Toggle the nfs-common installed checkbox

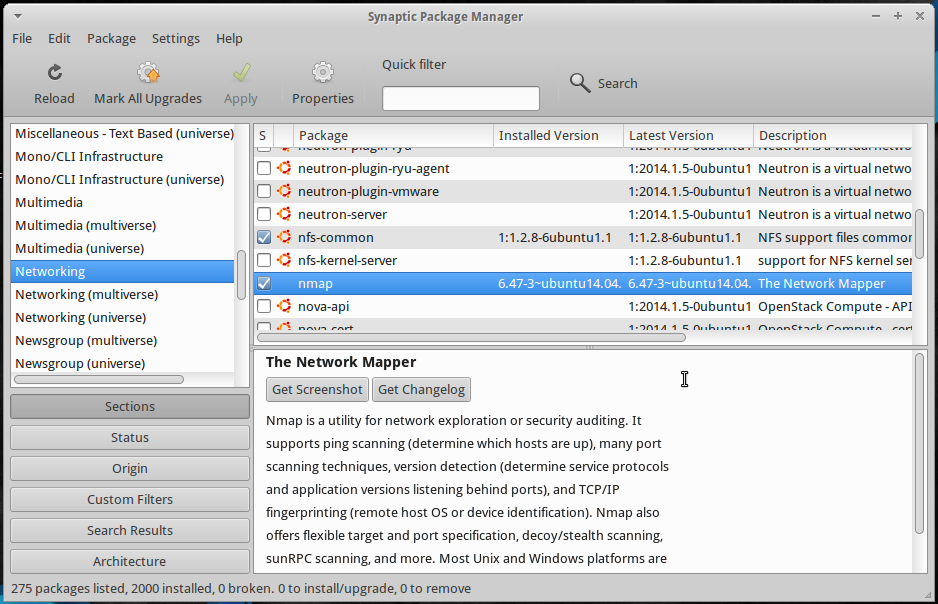click(264, 237)
